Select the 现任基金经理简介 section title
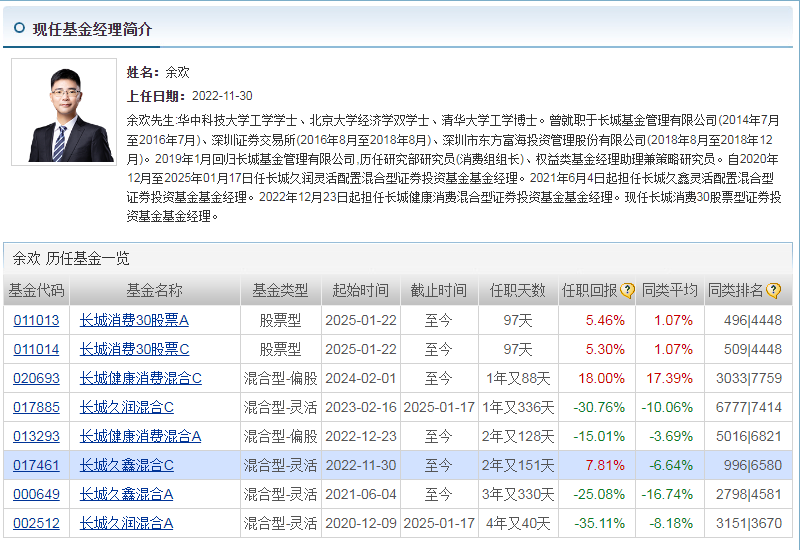Viewport: 800px width, 550px height. 92,29
